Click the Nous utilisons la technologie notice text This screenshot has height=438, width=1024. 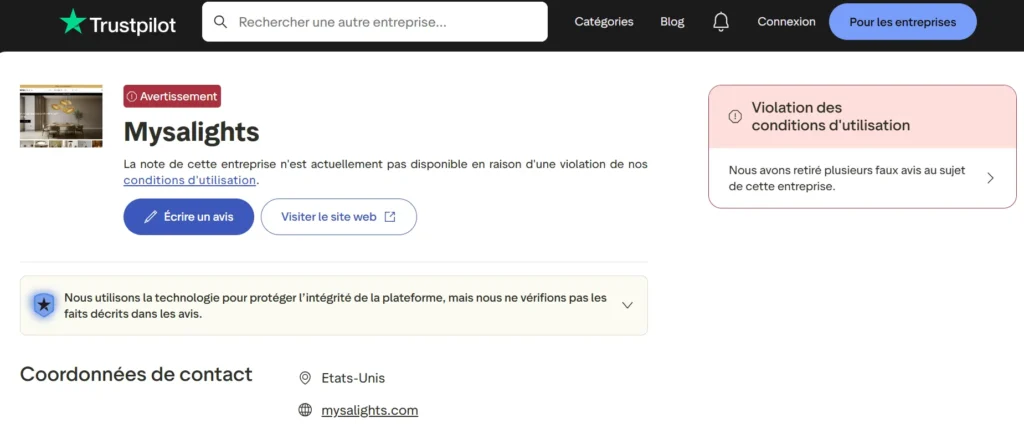(335, 305)
